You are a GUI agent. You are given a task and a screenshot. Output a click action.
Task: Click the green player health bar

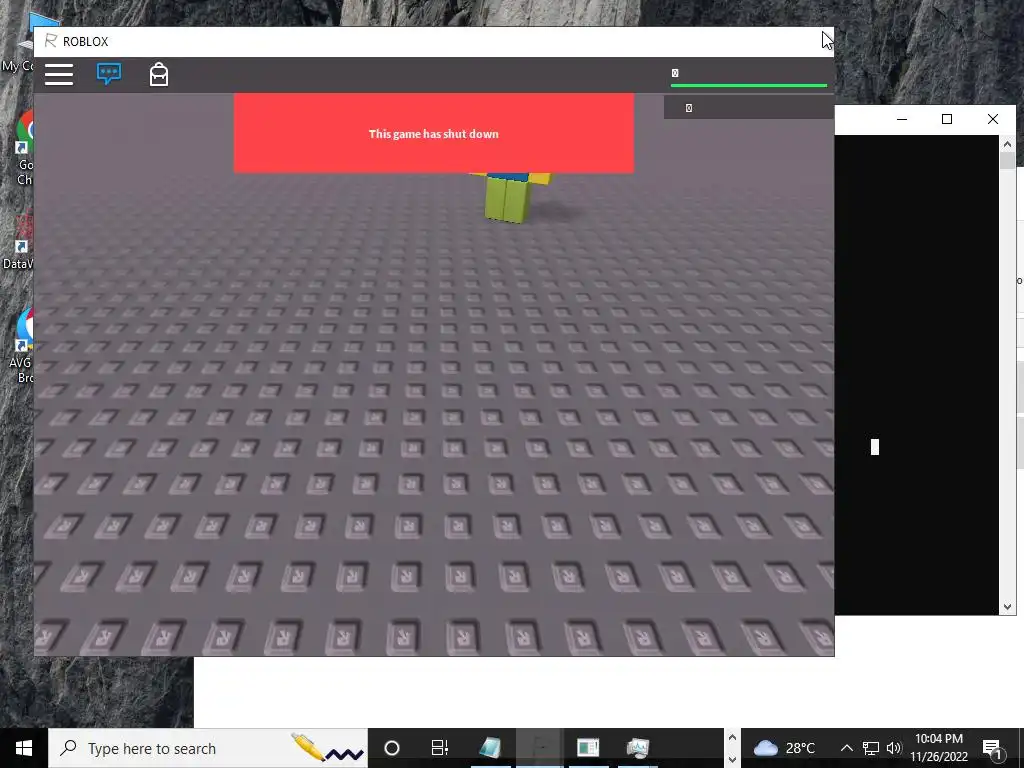tap(748, 85)
